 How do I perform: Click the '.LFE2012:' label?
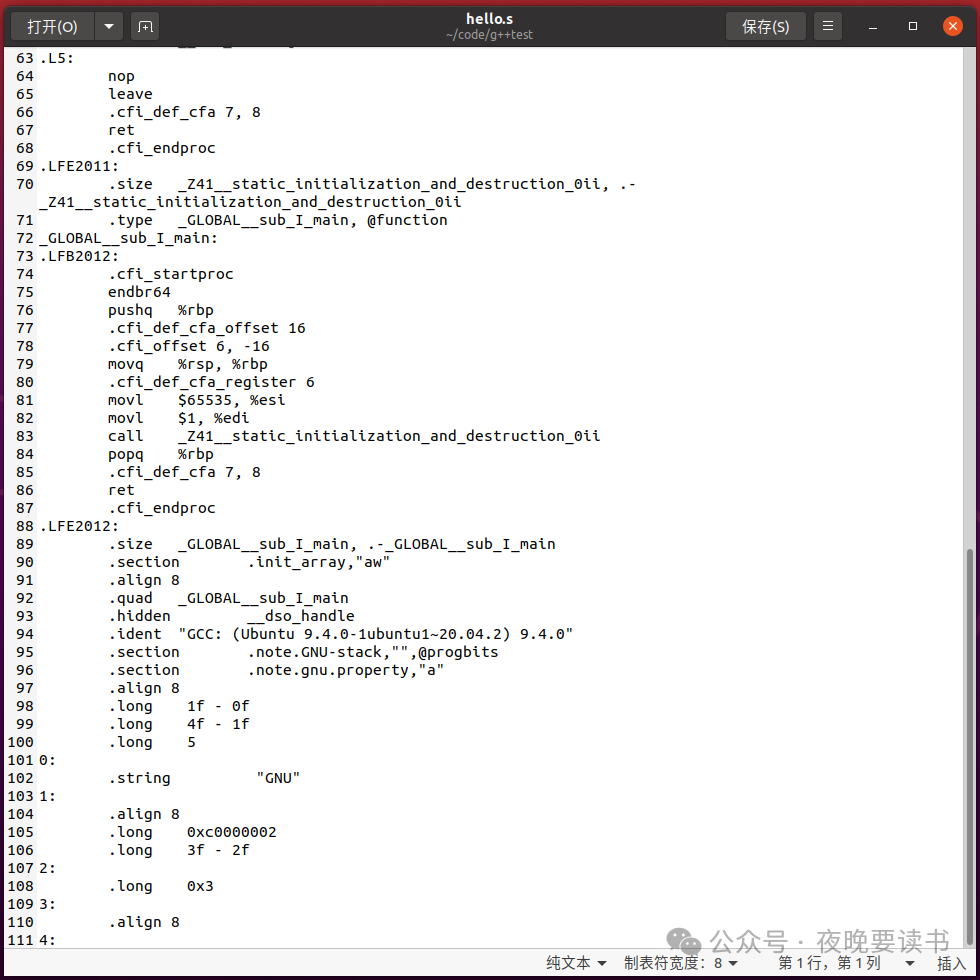(x=79, y=526)
